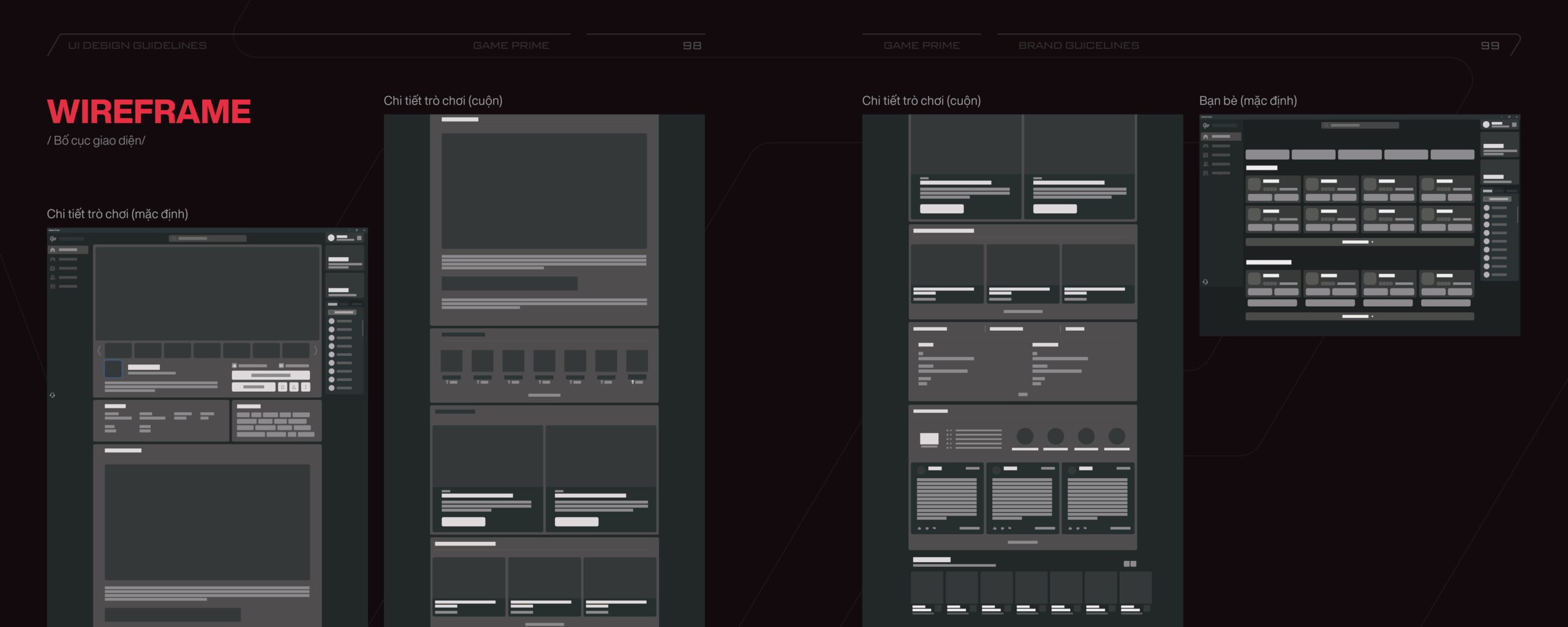The width and height of the screenshot is (1568, 627).
Task: Click thumbs-up like icon in game detail default wireframe
Action: [235, 366]
